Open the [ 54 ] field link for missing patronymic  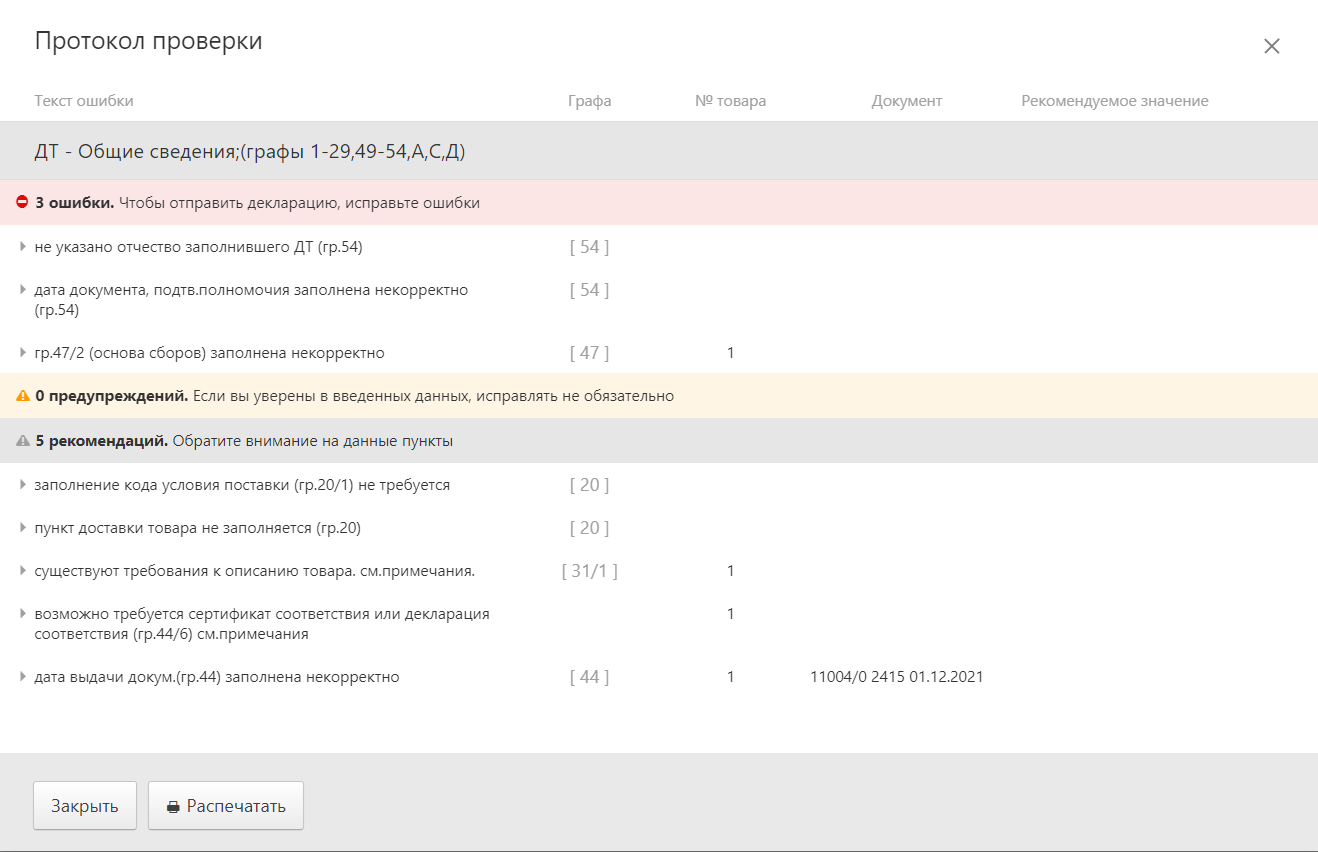pyautogui.click(x=589, y=247)
